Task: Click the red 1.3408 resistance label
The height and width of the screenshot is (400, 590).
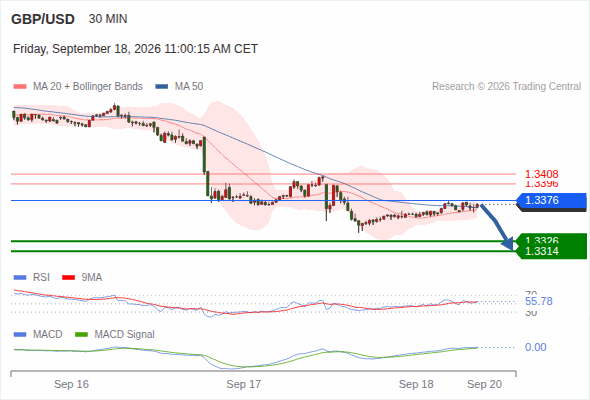Action: click(x=541, y=174)
